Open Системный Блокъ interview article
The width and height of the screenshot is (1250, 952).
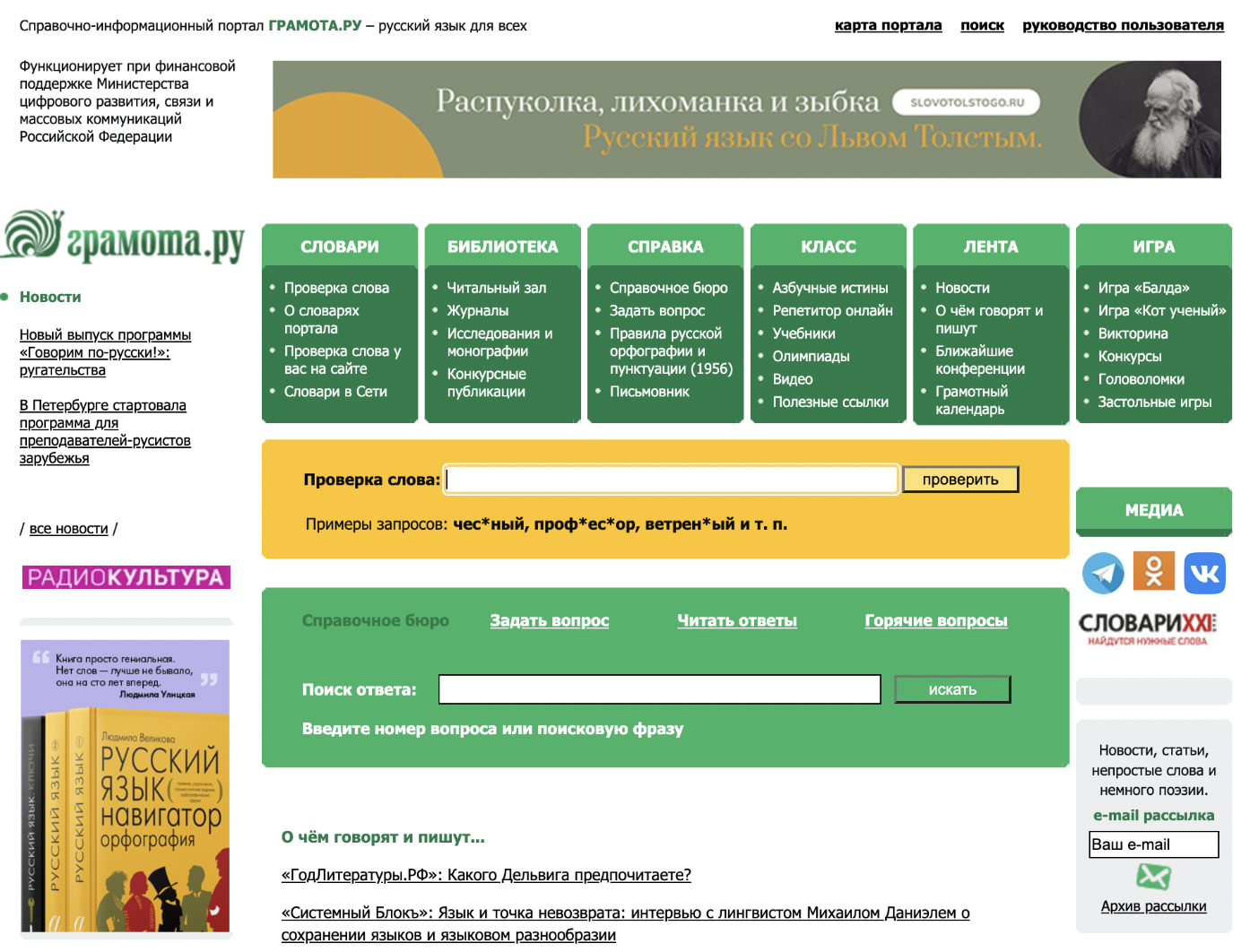pyautogui.click(x=626, y=924)
